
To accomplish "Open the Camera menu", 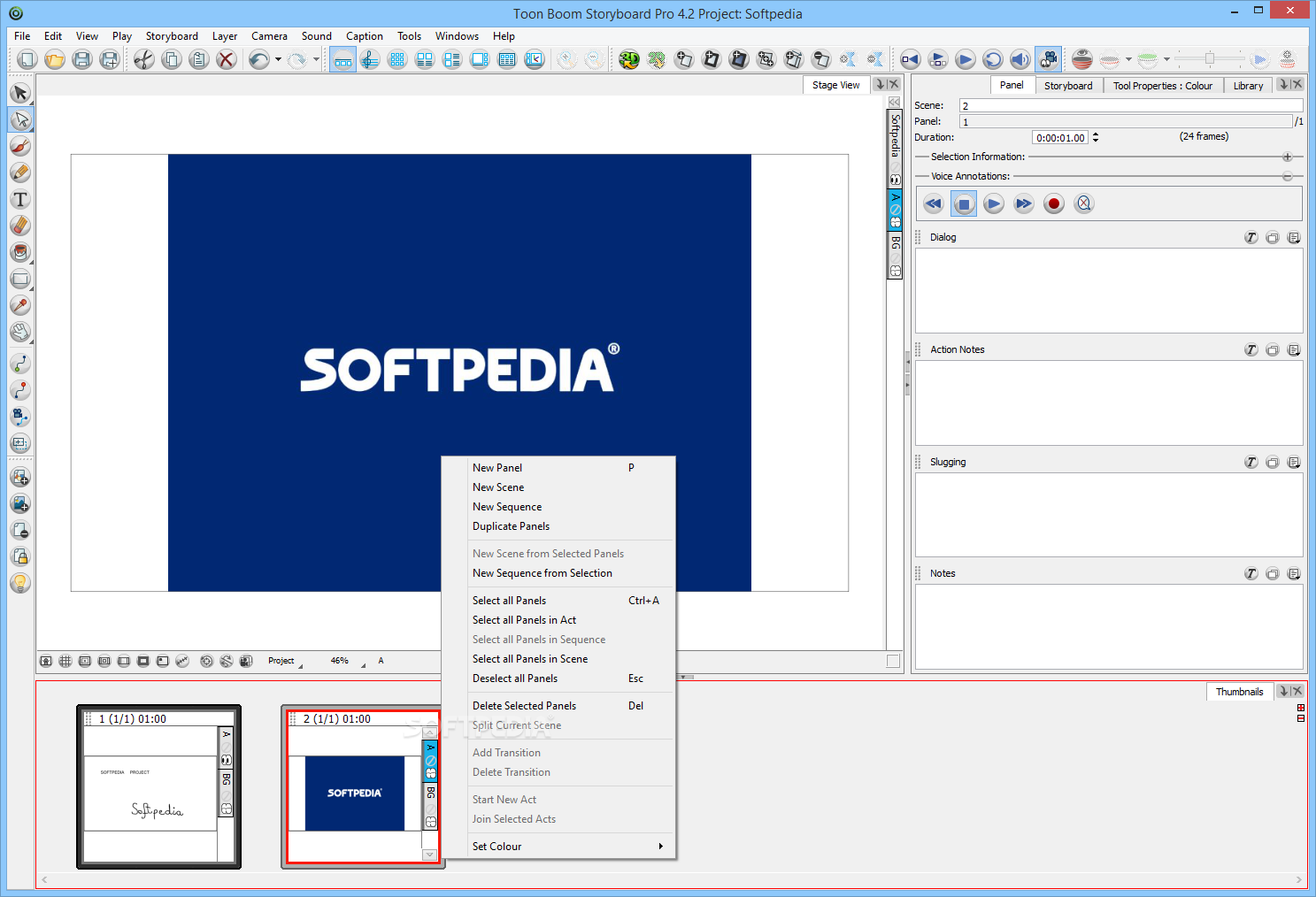I will tap(269, 36).
